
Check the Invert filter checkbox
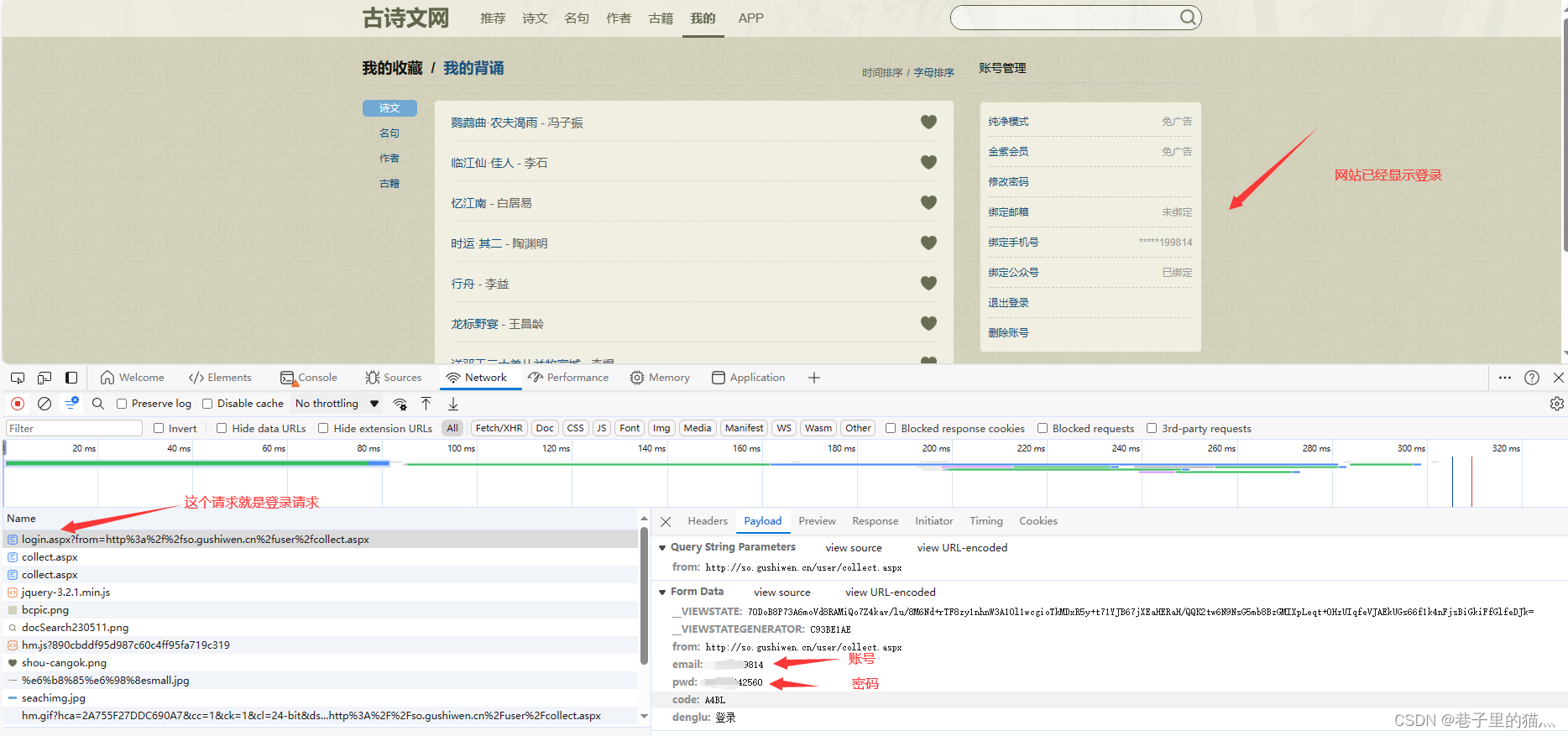159,428
